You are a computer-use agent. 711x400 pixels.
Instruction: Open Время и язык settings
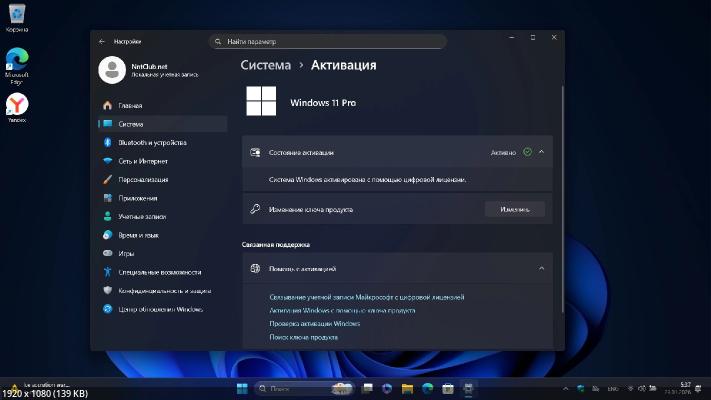pos(138,235)
